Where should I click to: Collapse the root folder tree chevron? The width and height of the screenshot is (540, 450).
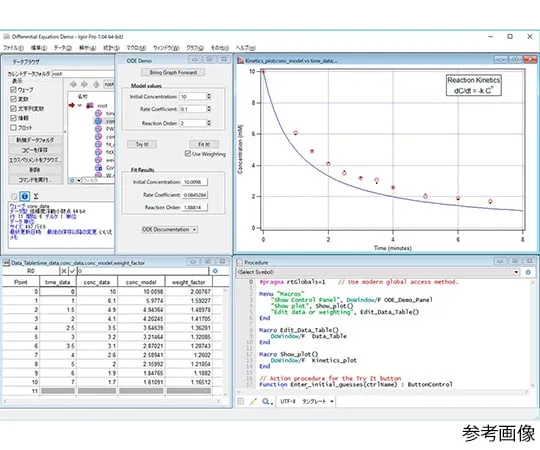click(80, 105)
